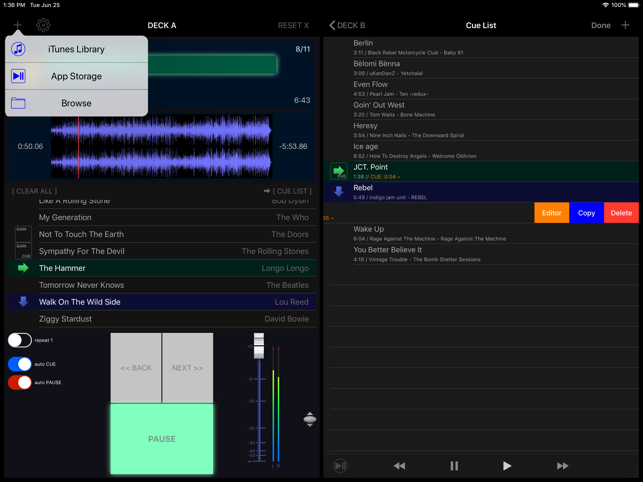Choose iTunes Library from the popup menu
The image size is (643, 482).
point(76,49)
